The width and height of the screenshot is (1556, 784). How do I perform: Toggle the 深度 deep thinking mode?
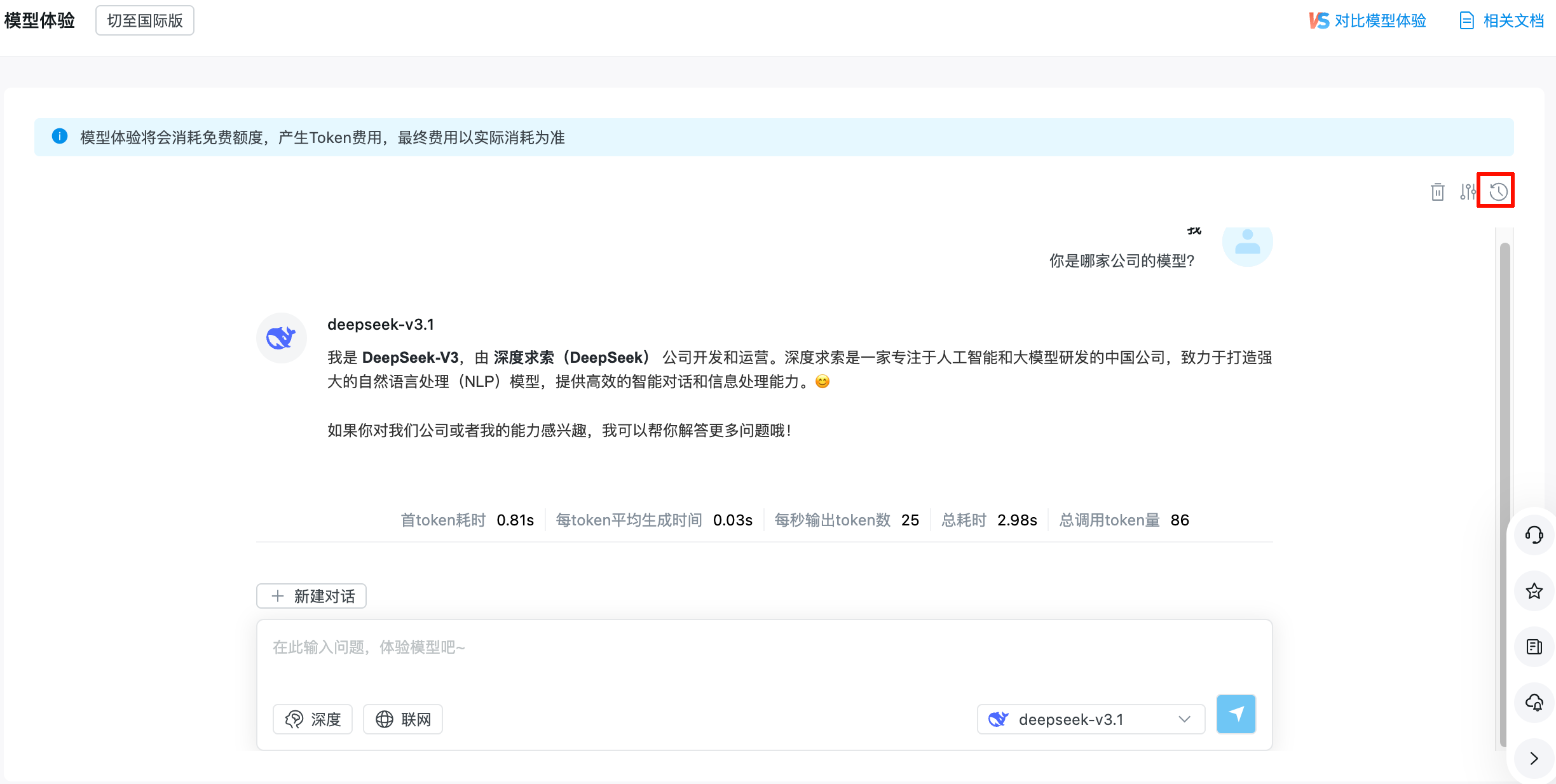click(313, 719)
